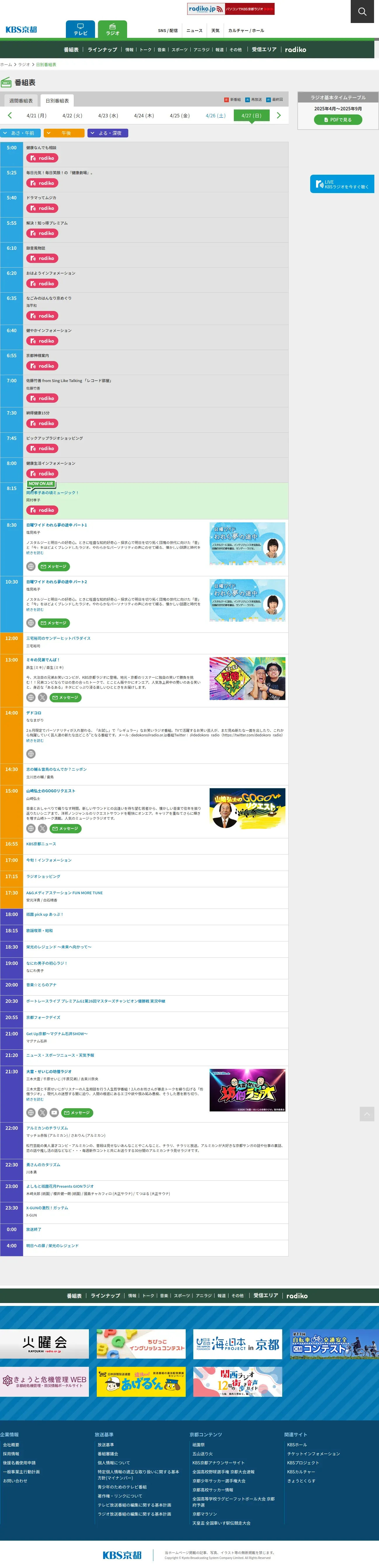Jump to 午後 time section
The height and width of the screenshot is (1568, 379).
(x=64, y=133)
